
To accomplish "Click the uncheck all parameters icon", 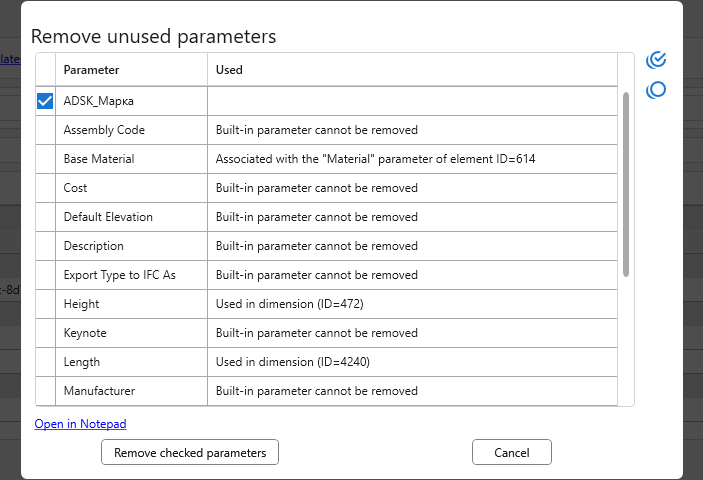I will point(657,90).
